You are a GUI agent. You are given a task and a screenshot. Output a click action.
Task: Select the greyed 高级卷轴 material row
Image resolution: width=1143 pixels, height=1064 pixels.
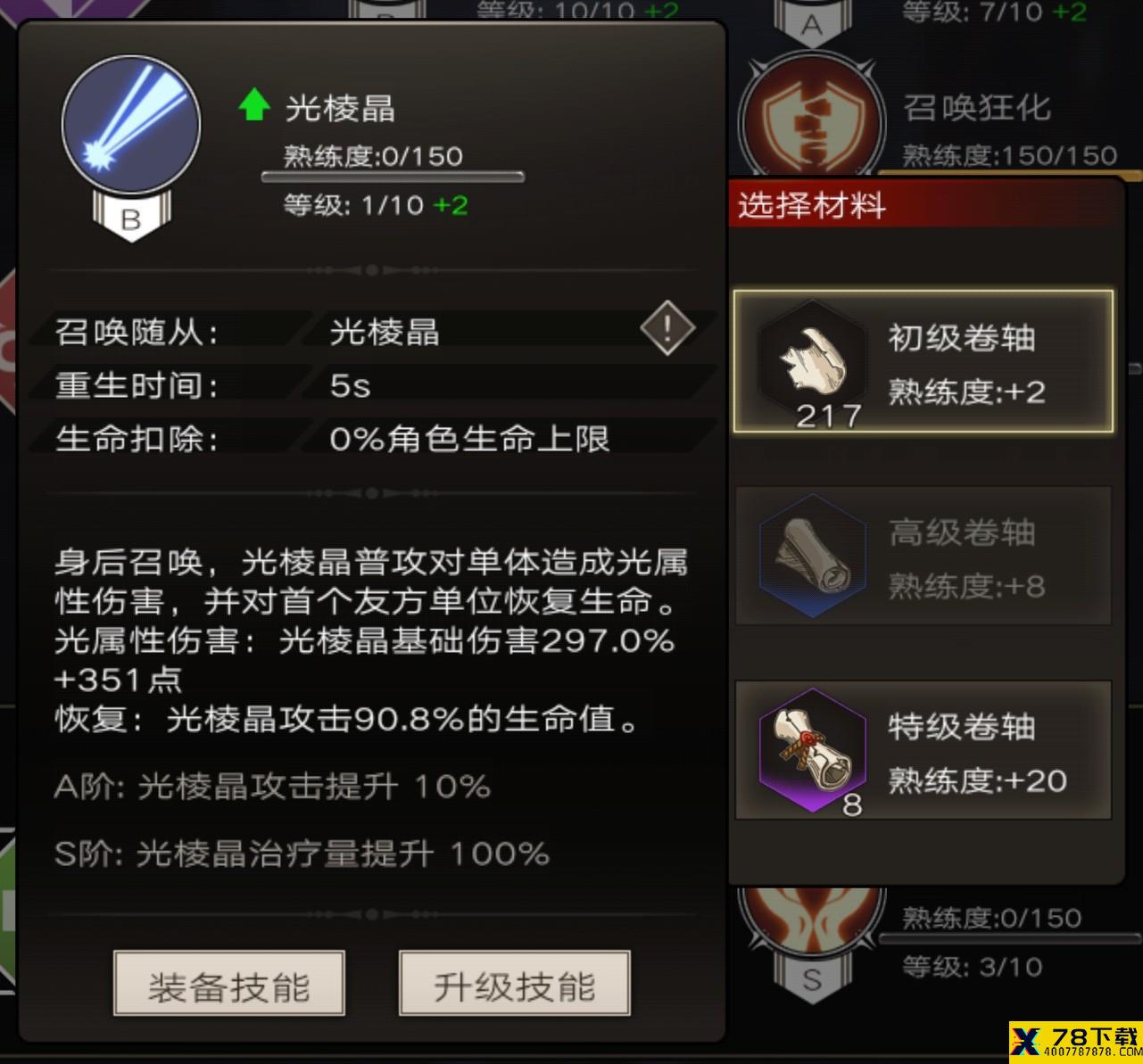[x=924, y=556]
